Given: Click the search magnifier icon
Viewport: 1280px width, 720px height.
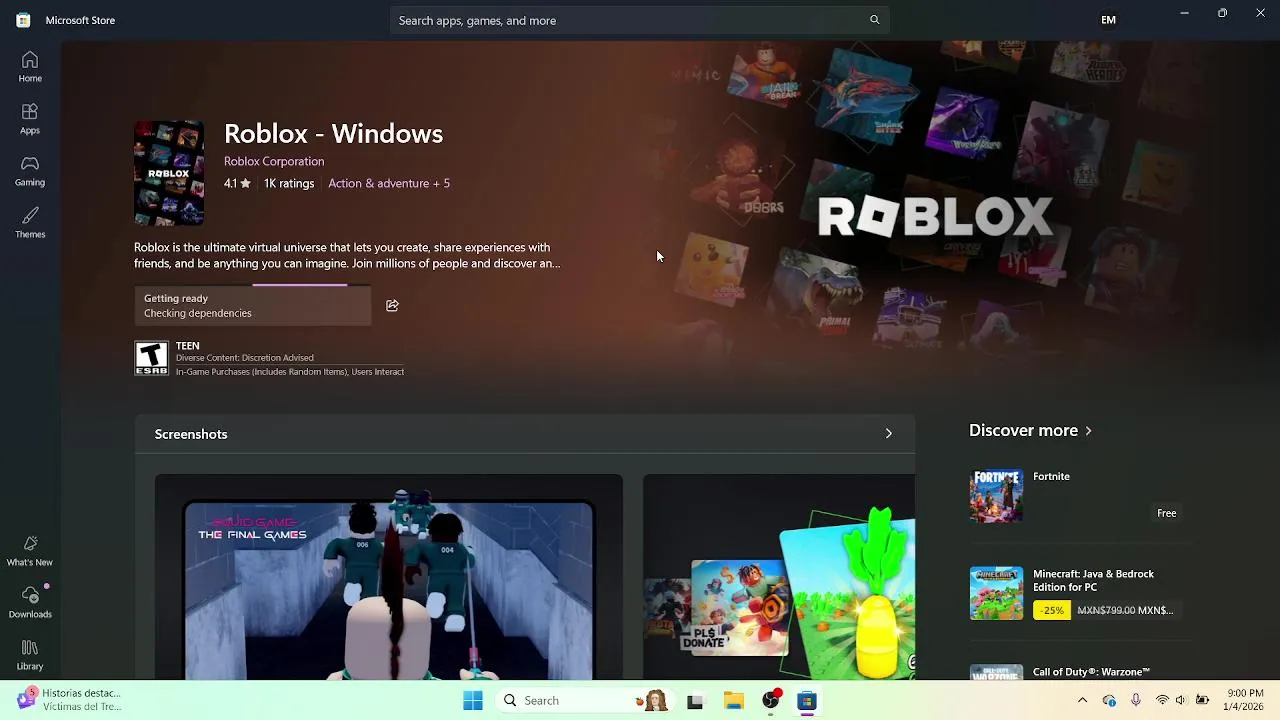Looking at the screenshot, I should [x=874, y=20].
